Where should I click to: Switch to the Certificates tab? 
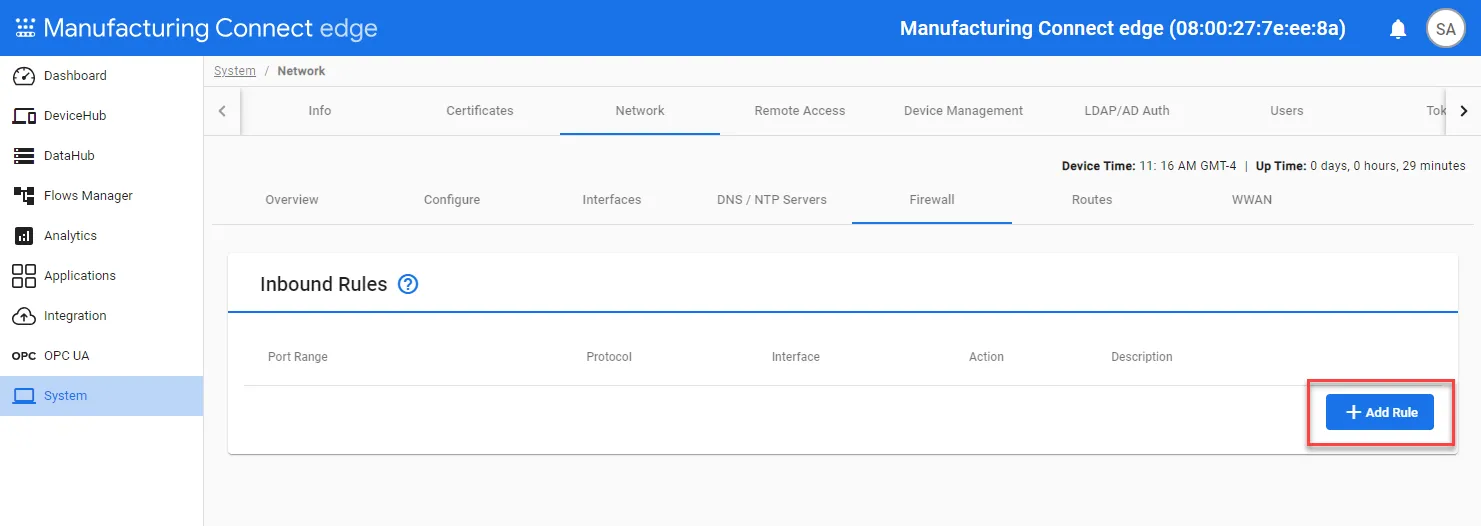point(480,111)
